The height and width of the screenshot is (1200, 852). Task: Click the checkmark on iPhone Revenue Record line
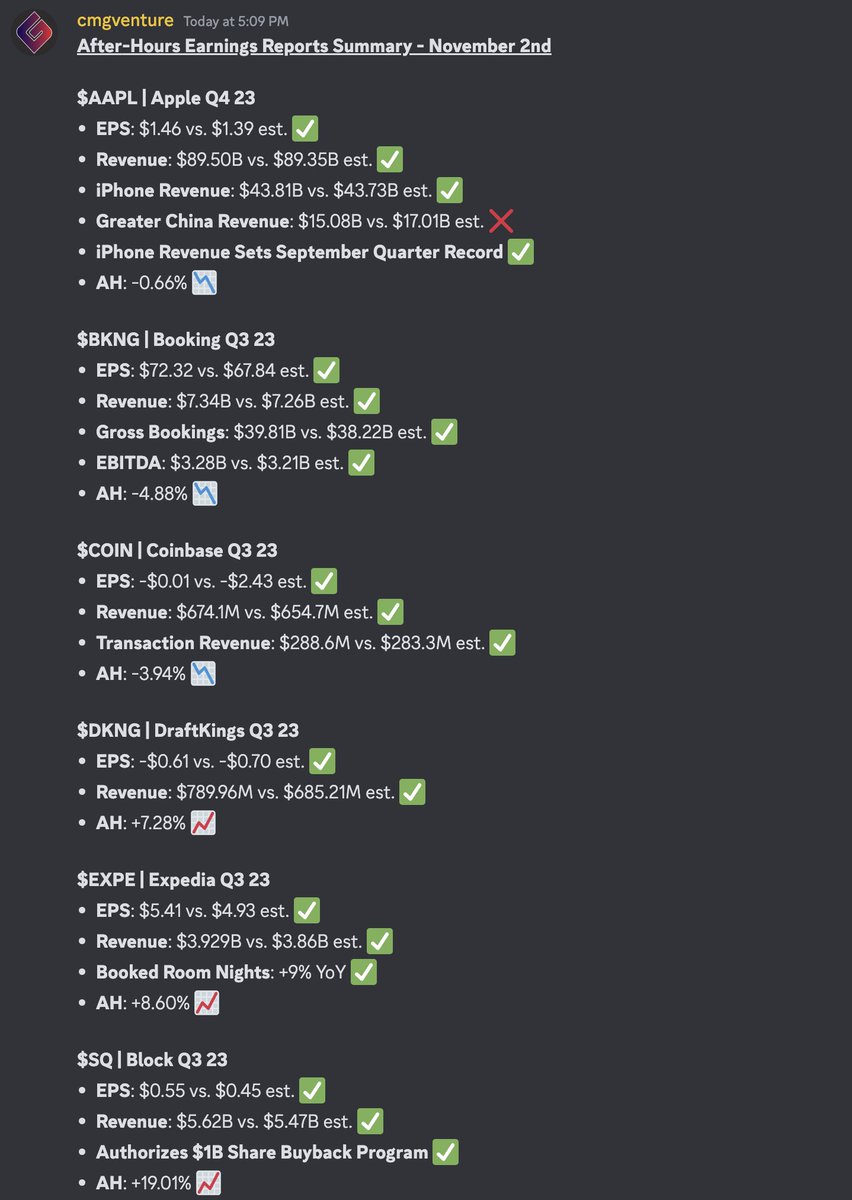point(520,252)
